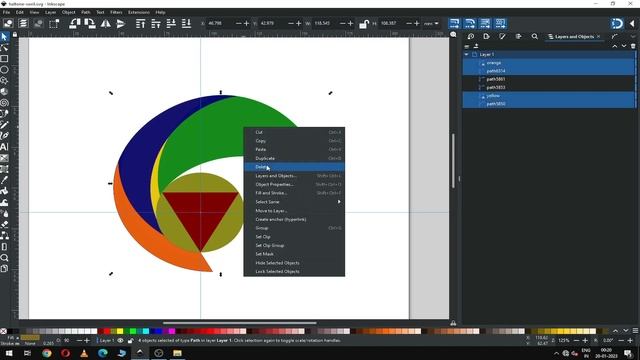Open units dropdown mm
The width and height of the screenshot is (640, 360).
tap(431, 24)
